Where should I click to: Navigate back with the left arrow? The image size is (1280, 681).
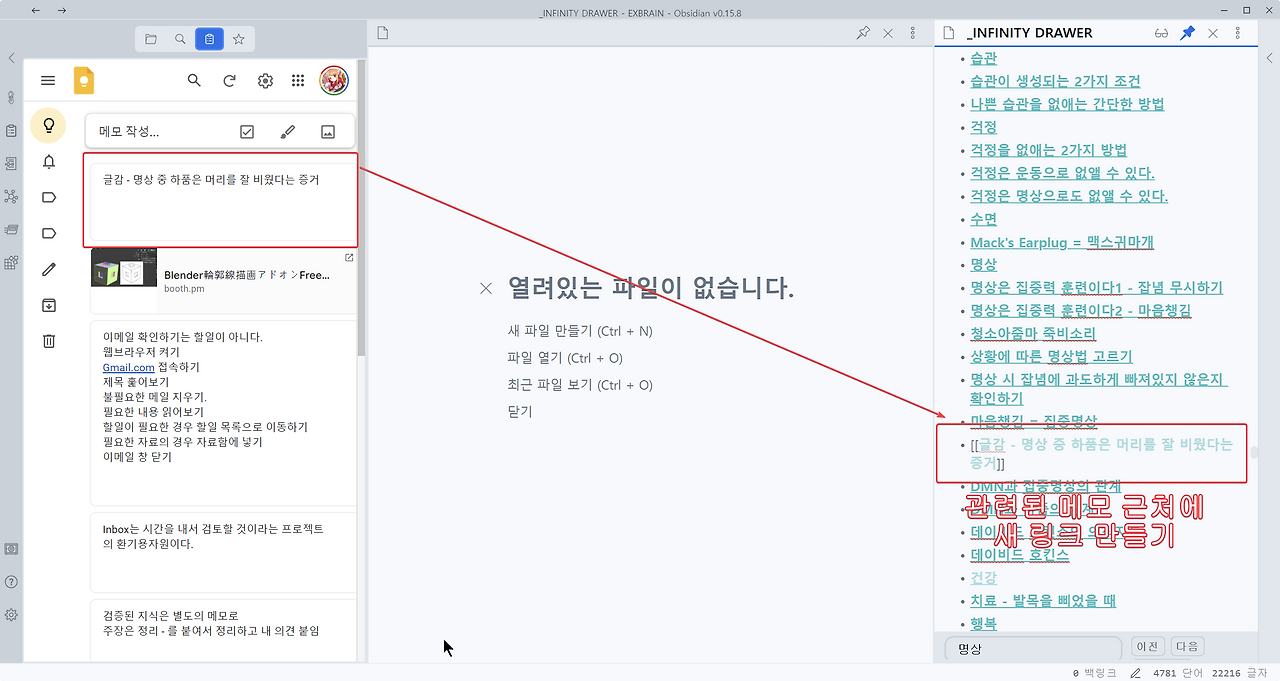(36, 10)
